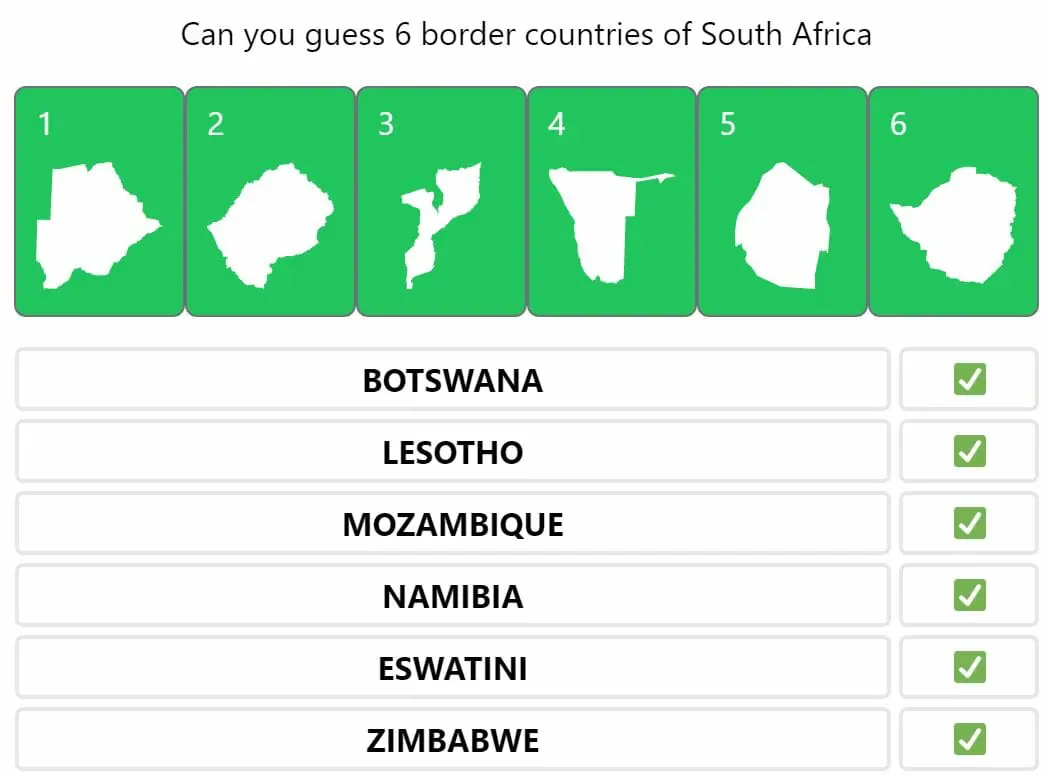Click the green check beside Lesotho

pos(969,451)
